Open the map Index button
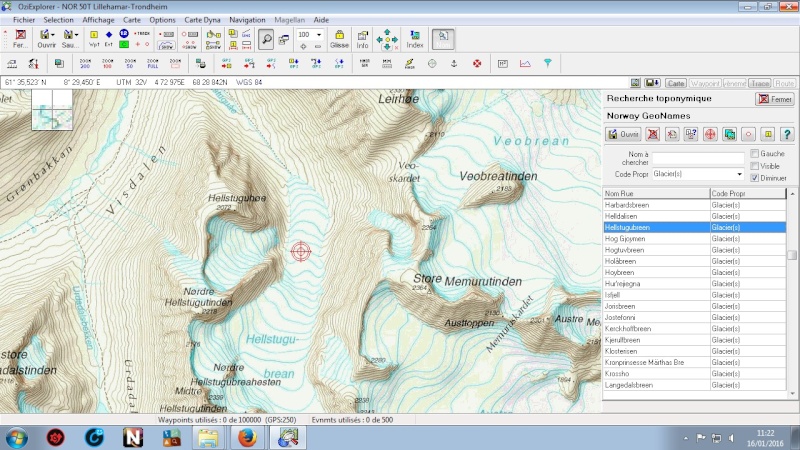 coord(415,39)
